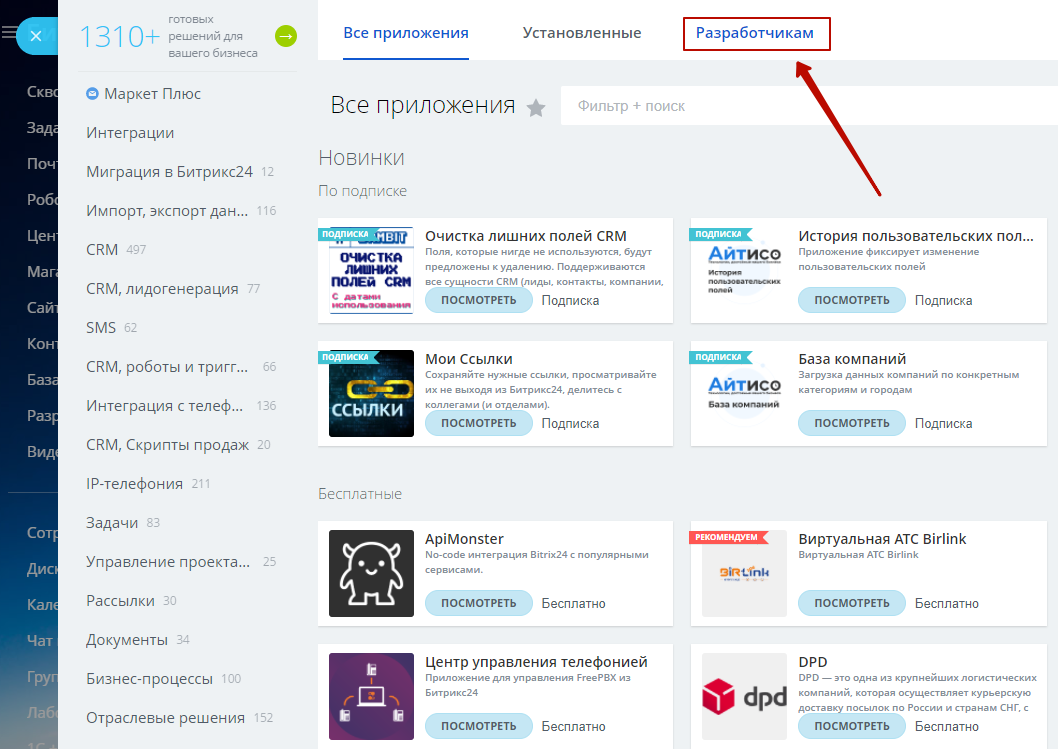The height and width of the screenshot is (749, 1058).
Task: Open База компаний Айтисо thumbnail
Action: 744,393
